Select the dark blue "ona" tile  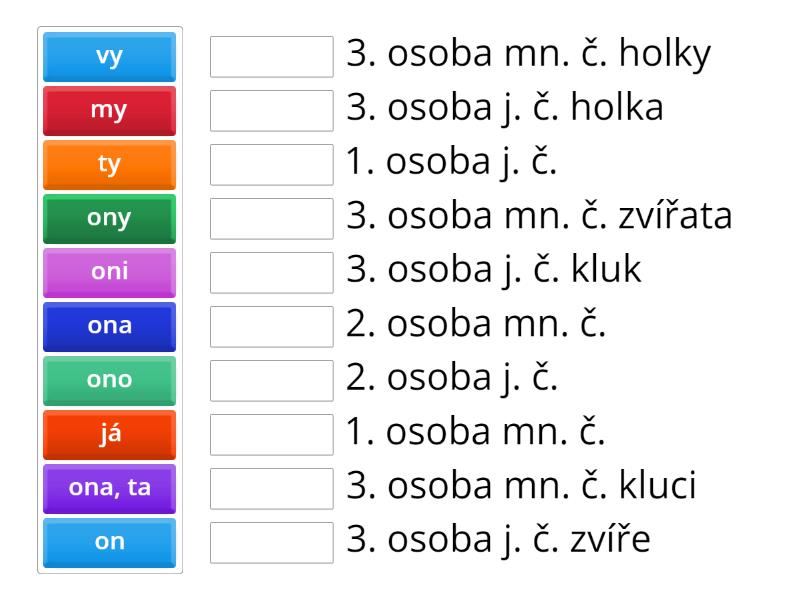108,326
